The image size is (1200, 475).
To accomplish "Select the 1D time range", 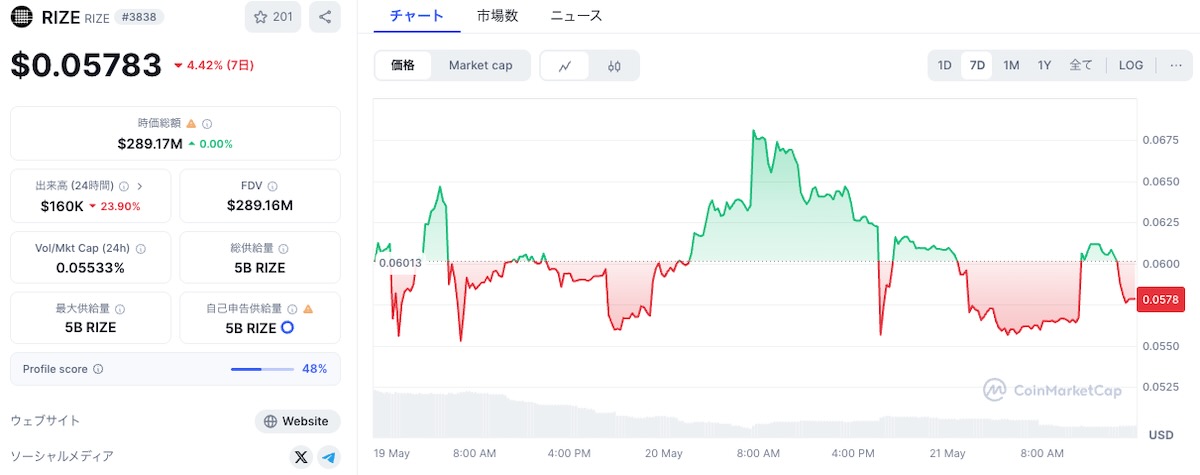I will 944,65.
